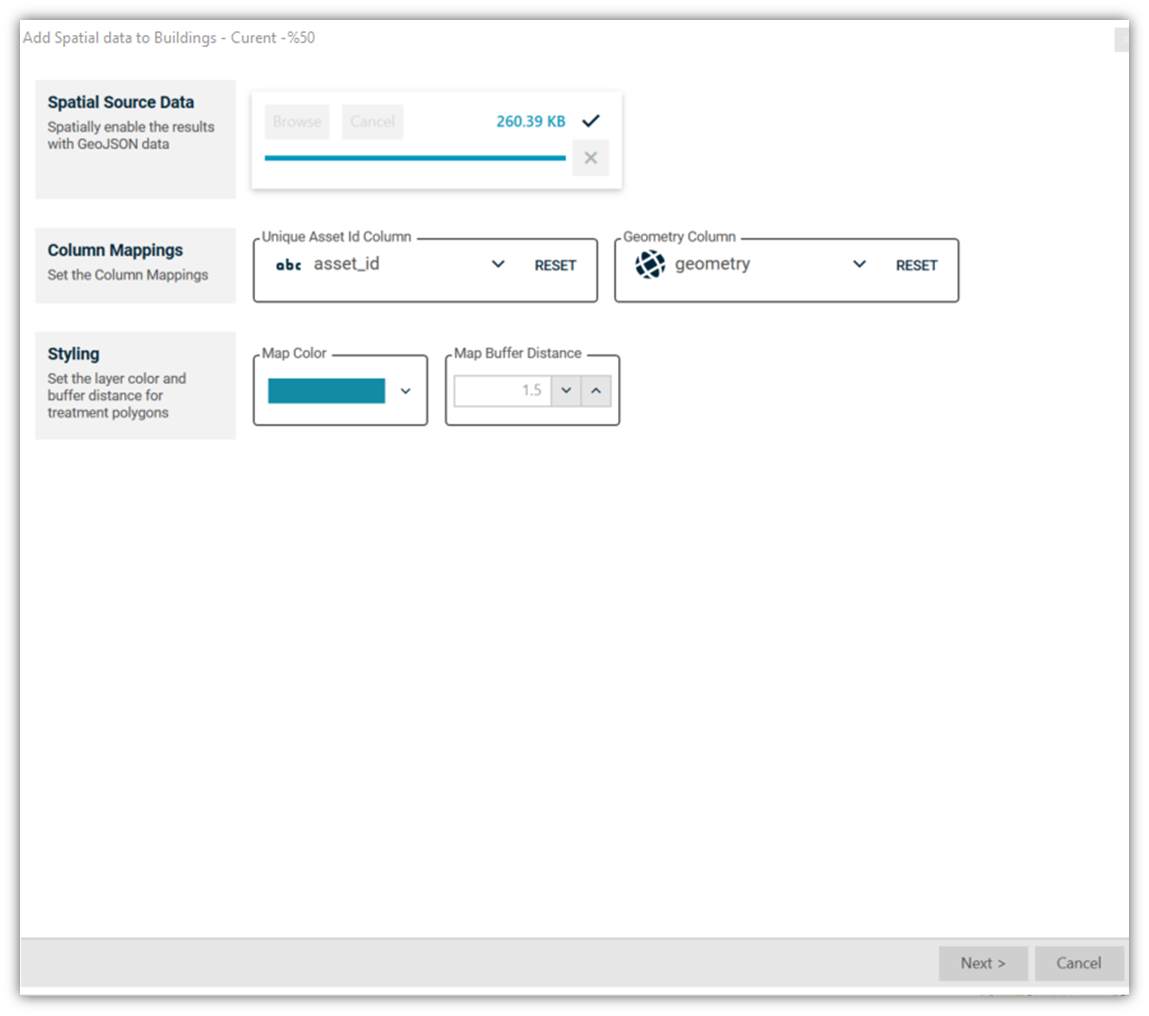This screenshot has height=1016, width=1149.
Task: Click the 260.39 KB file size text
Action: [531, 121]
